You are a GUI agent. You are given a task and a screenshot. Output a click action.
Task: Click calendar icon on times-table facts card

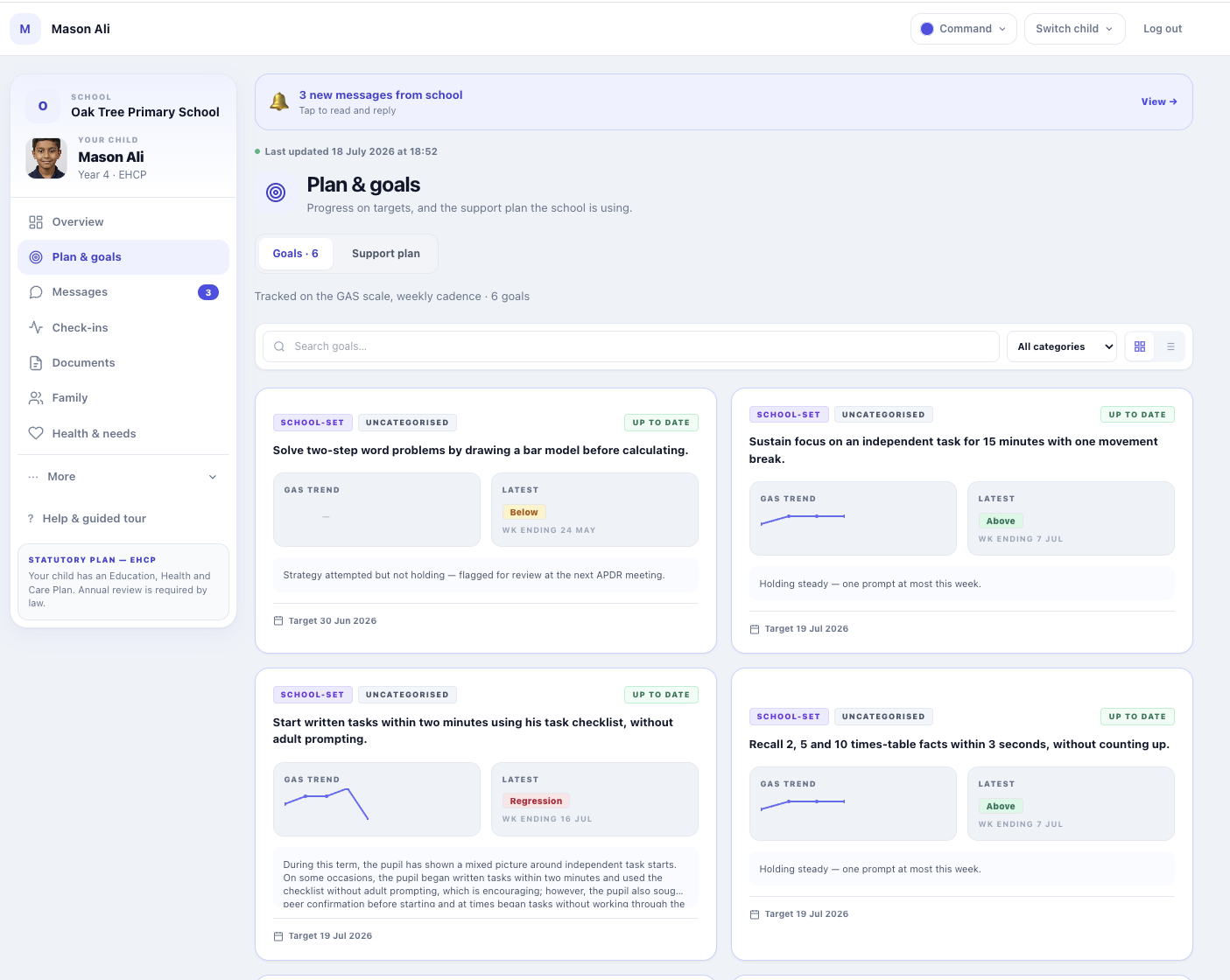(755, 914)
